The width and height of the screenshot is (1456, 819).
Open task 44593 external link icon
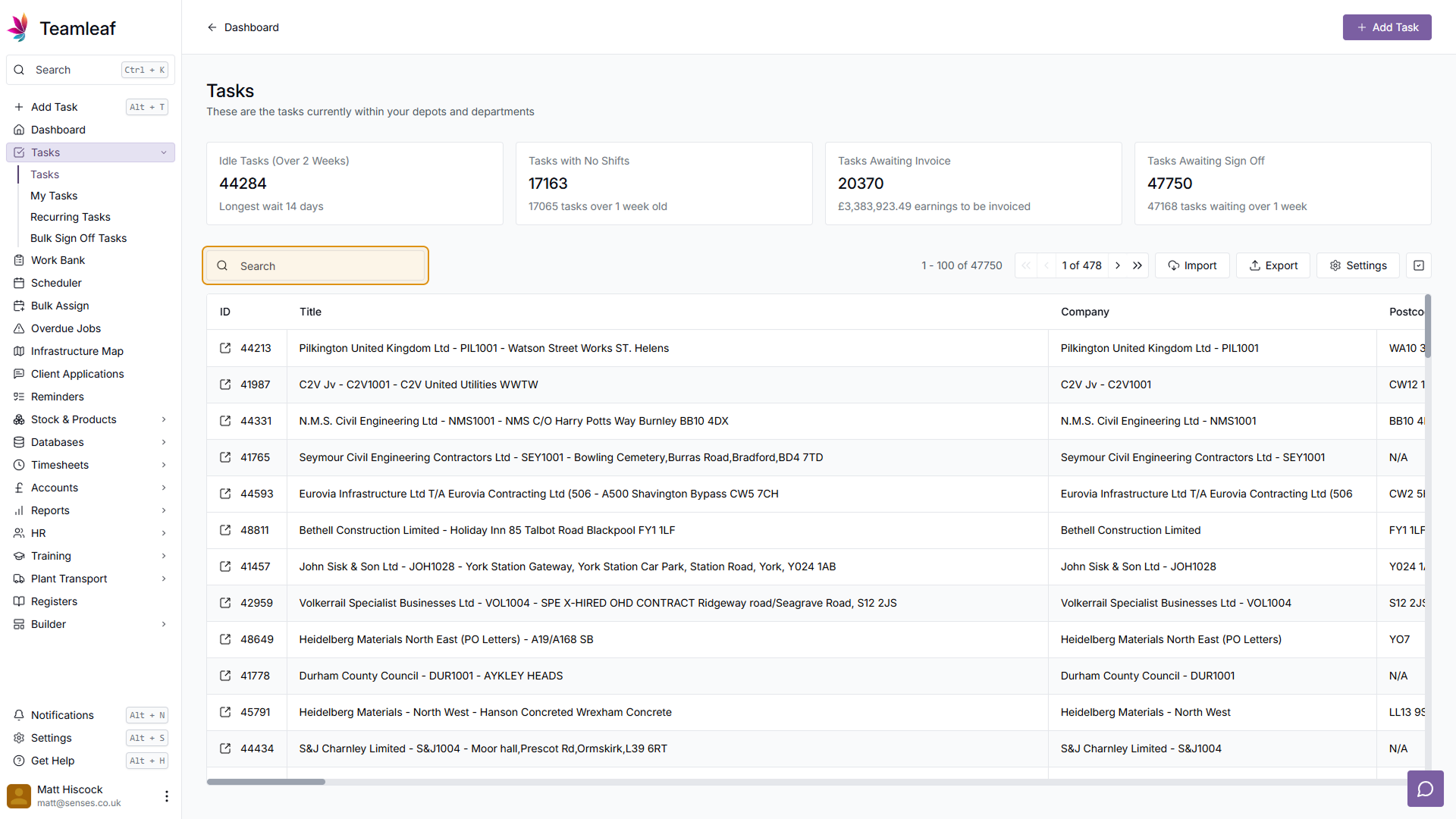pos(225,494)
